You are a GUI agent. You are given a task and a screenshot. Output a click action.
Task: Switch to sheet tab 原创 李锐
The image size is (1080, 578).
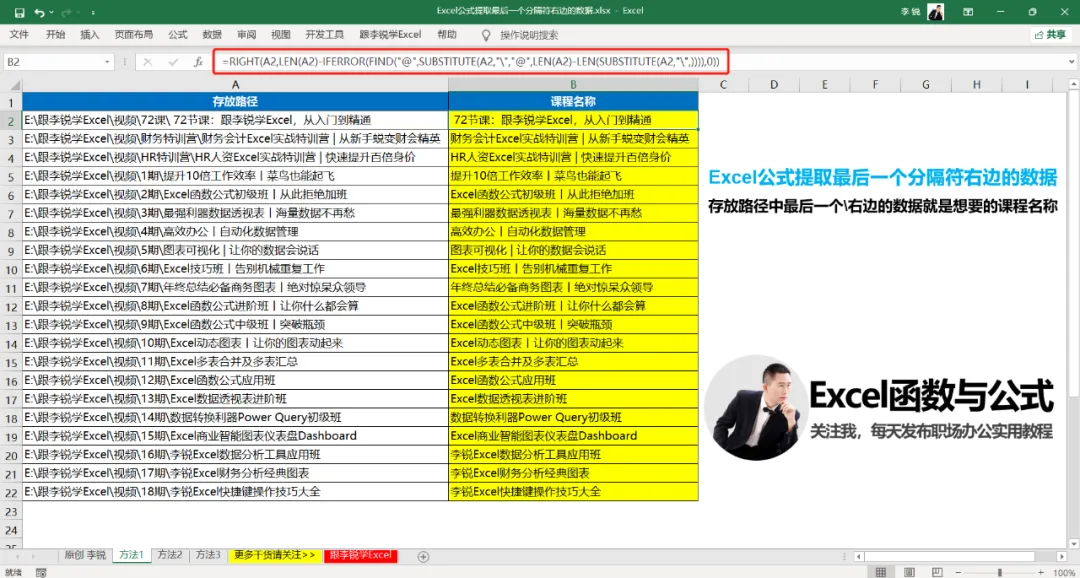click(x=85, y=555)
